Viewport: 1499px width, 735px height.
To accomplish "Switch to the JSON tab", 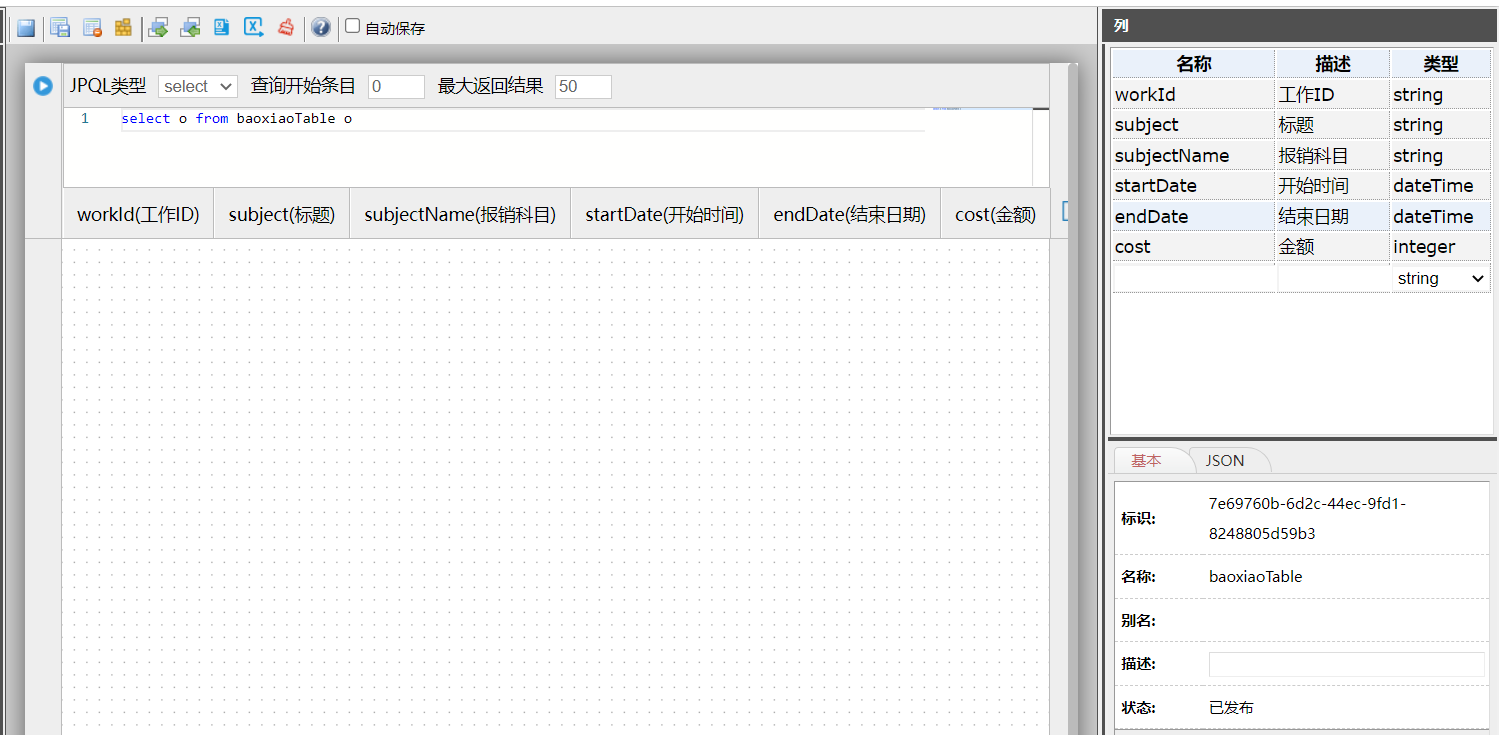I will 1225,460.
